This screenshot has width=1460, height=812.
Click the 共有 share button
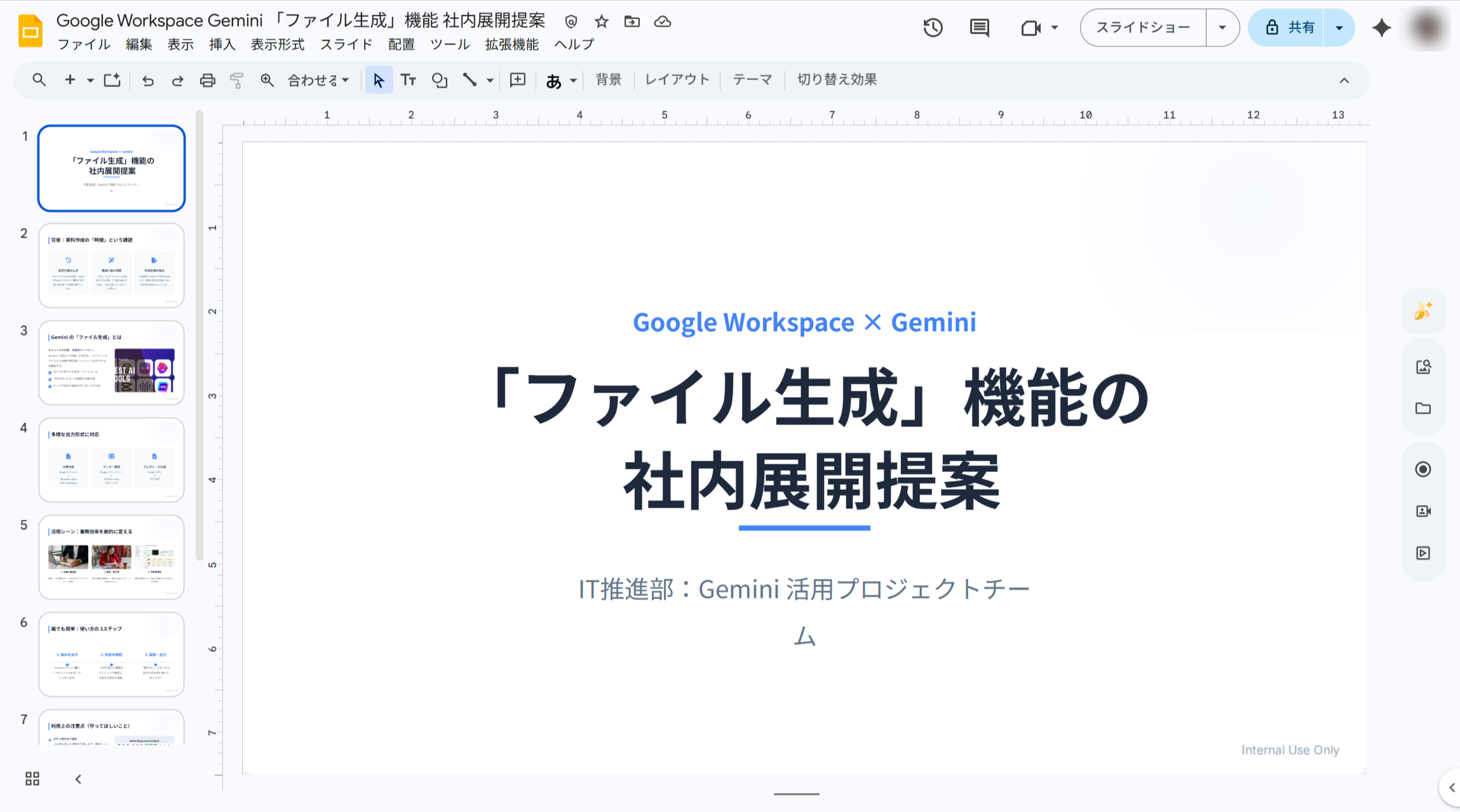tap(1287, 27)
